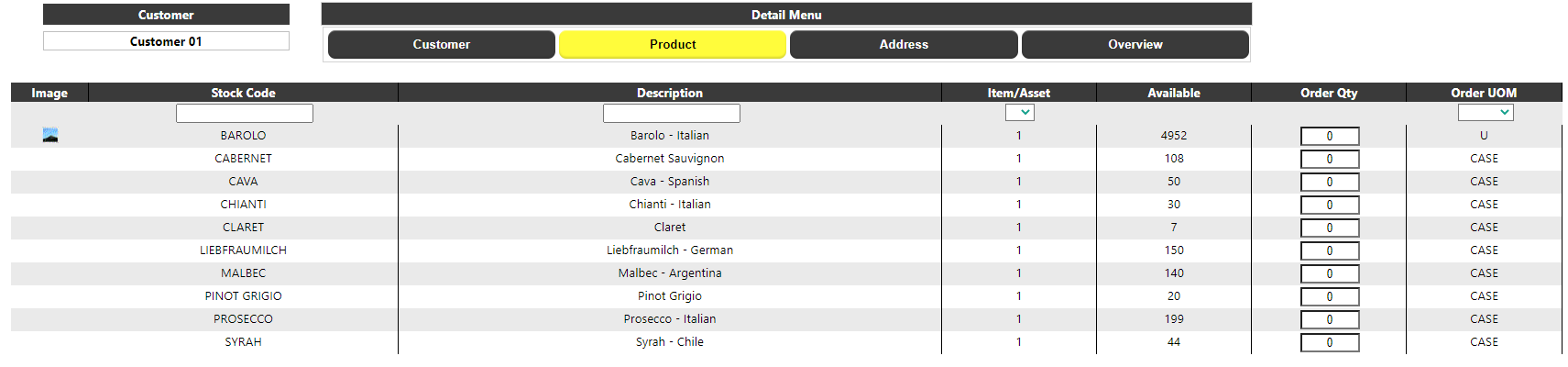The width and height of the screenshot is (1568, 367).
Task: Sort by the Stock Code column header
Action: click(243, 93)
